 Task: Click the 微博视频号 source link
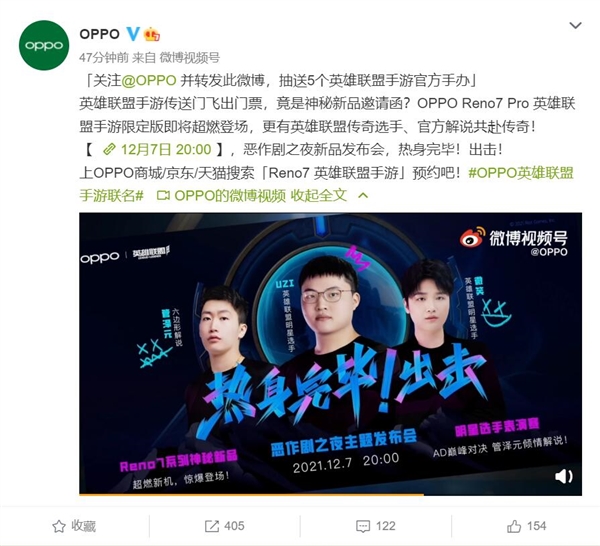click(x=189, y=57)
